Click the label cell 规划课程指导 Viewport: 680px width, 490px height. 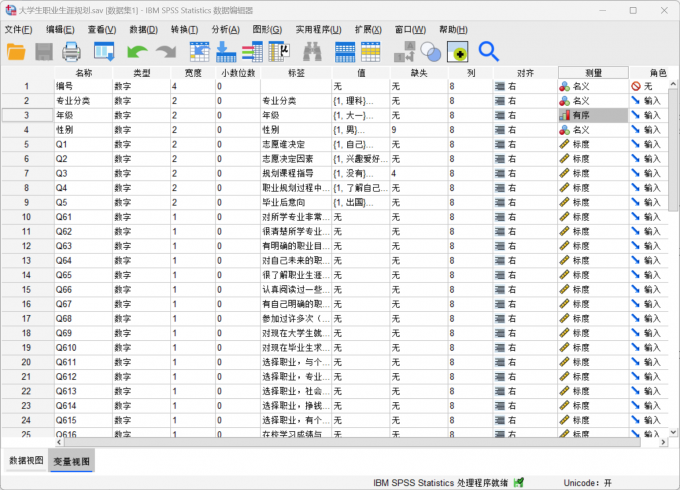click(x=297, y=173)
